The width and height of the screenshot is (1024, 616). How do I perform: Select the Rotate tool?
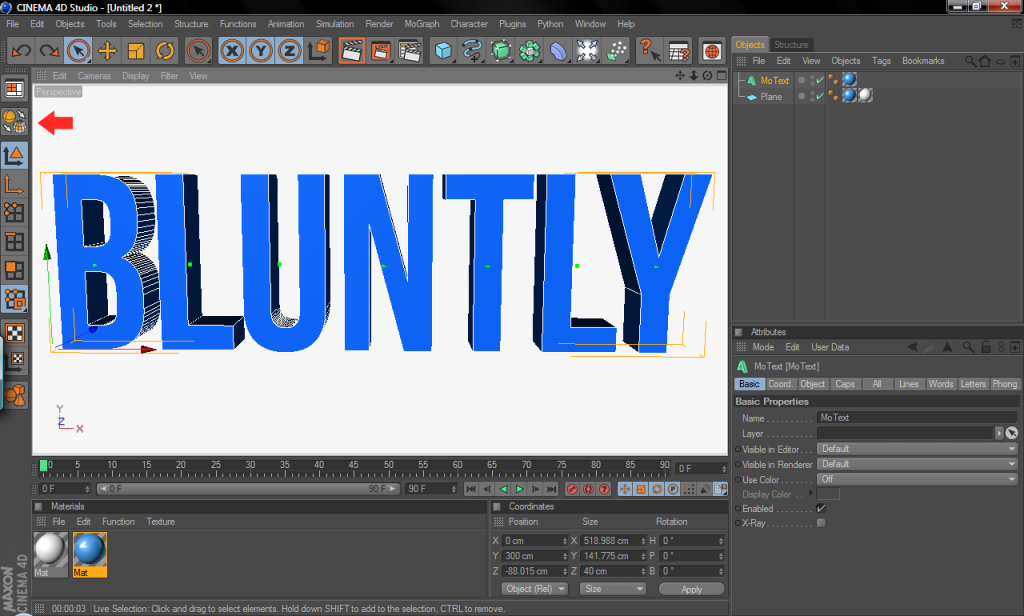click(165, 50)
